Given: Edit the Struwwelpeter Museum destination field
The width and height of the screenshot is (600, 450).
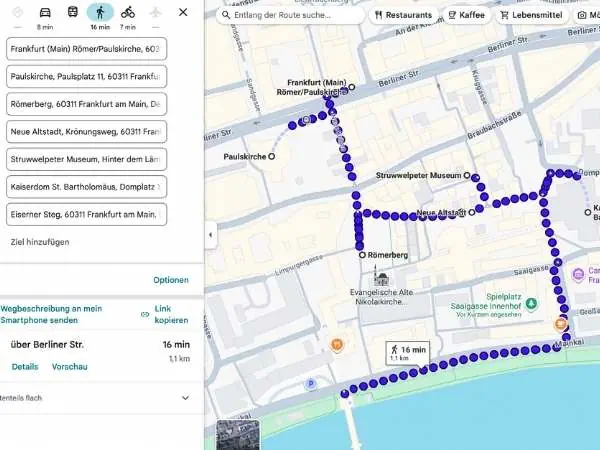Looking at the screenshot, I should 86,159.
